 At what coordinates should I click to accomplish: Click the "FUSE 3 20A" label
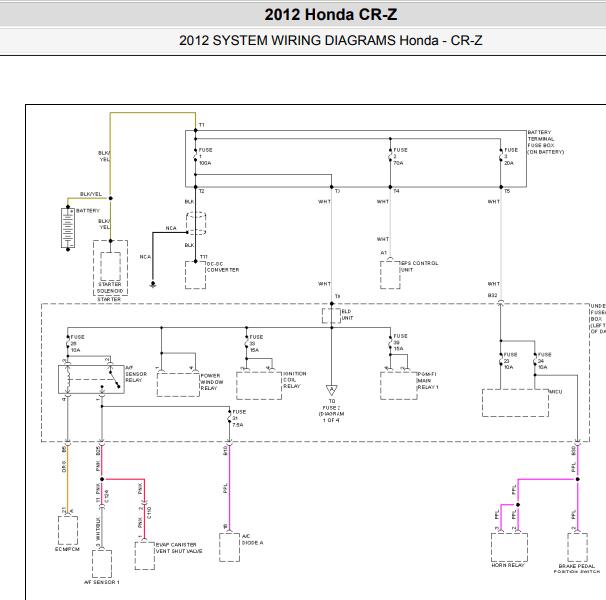click(x=511, y=156)
